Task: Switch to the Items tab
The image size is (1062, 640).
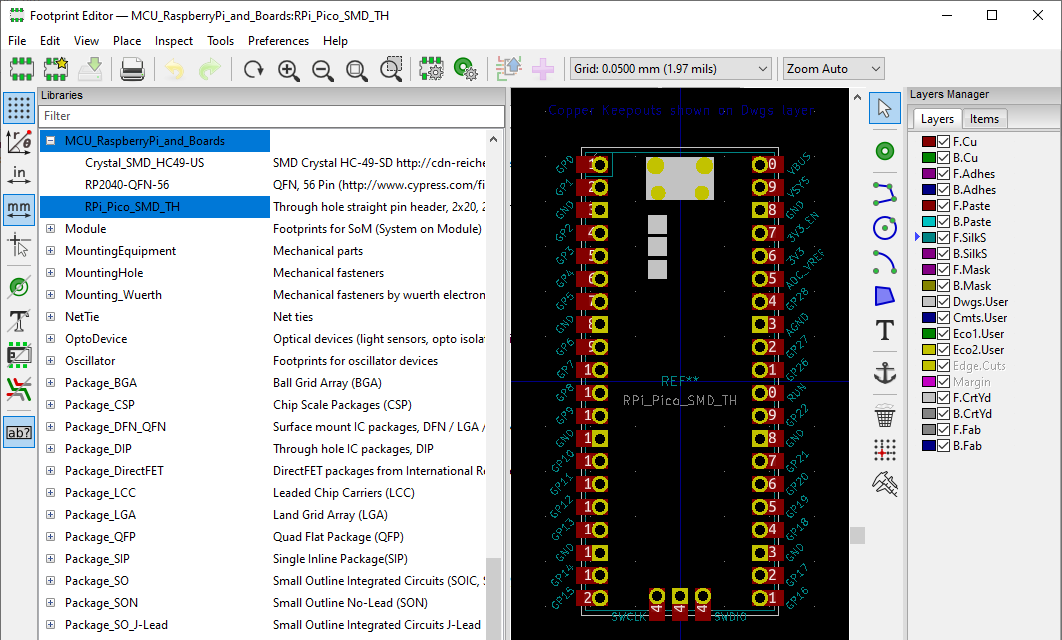Action: (985, 118)
